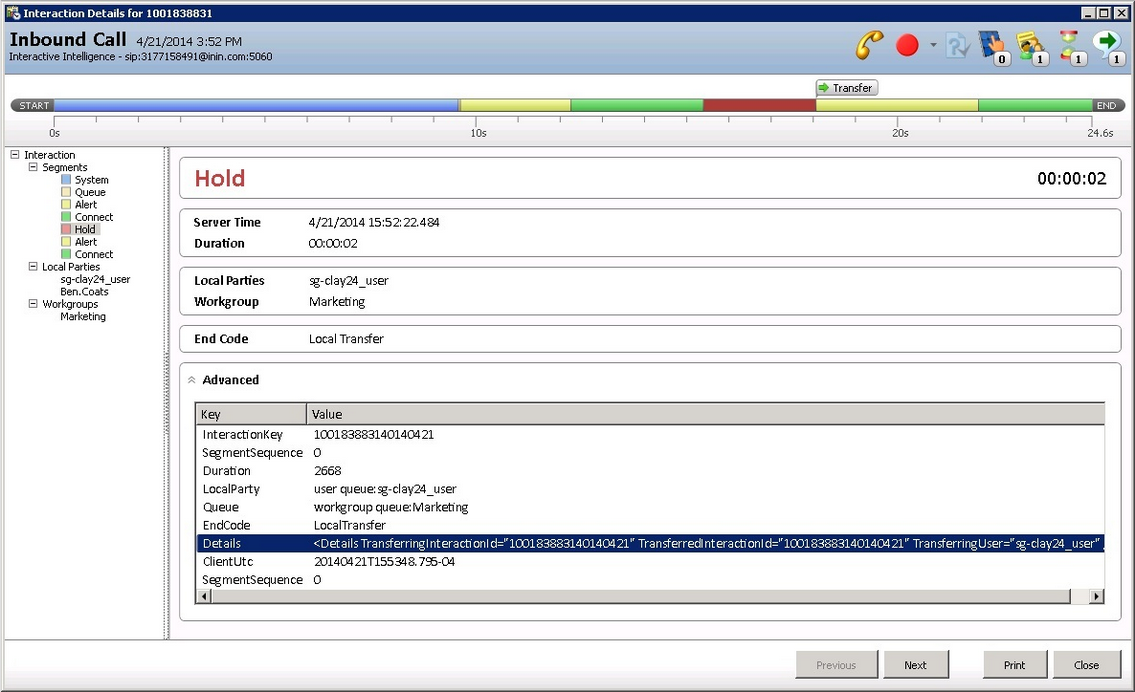
Task: Click the red record circle icon
Action: [907, 45]
